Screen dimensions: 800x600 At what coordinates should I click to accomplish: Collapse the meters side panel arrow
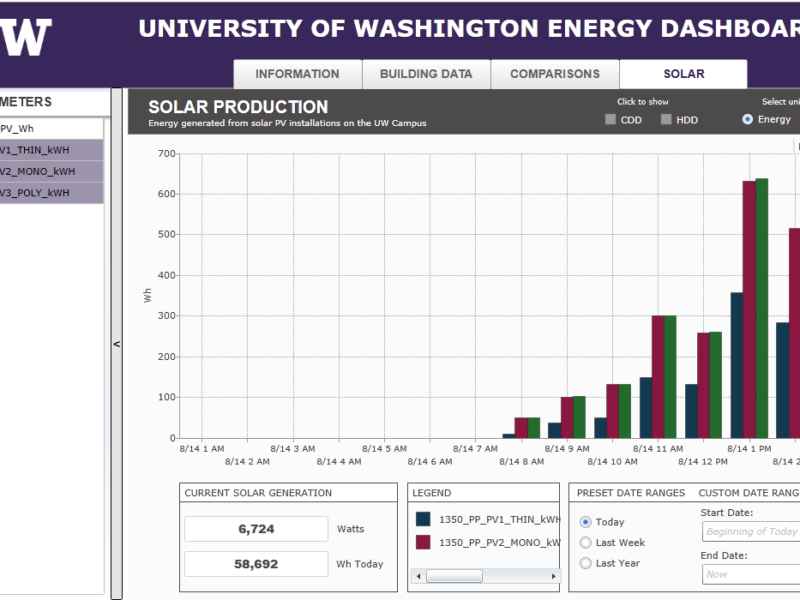116,344
